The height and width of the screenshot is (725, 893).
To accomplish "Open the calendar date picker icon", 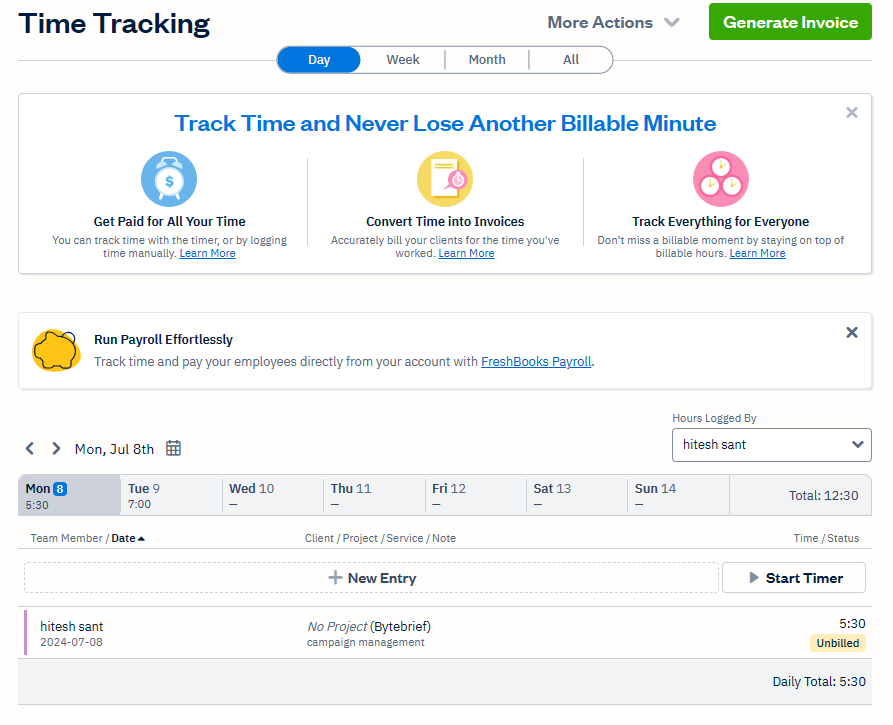I will 173,449.
